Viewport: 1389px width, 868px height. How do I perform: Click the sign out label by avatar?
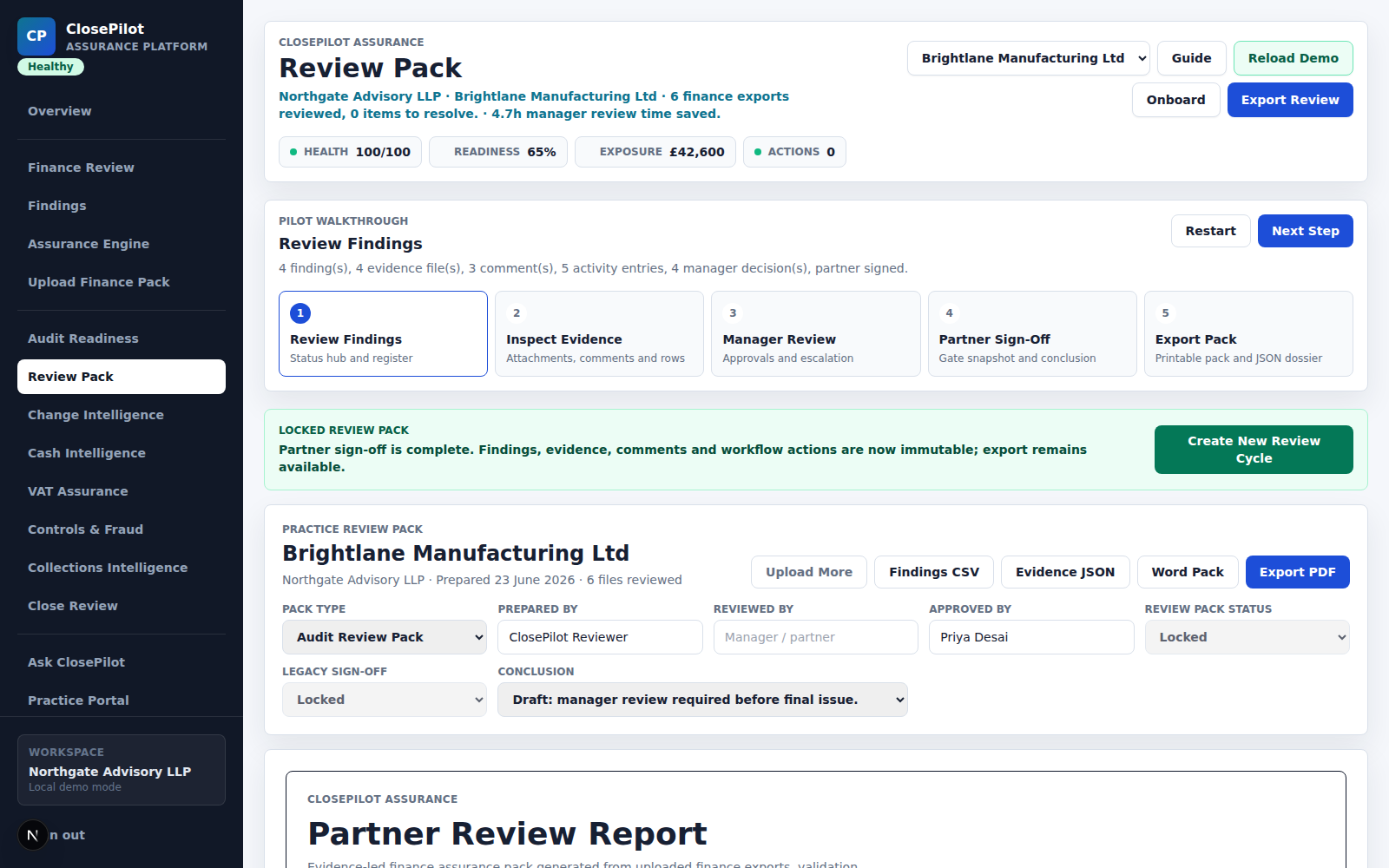tap(67, 835)
